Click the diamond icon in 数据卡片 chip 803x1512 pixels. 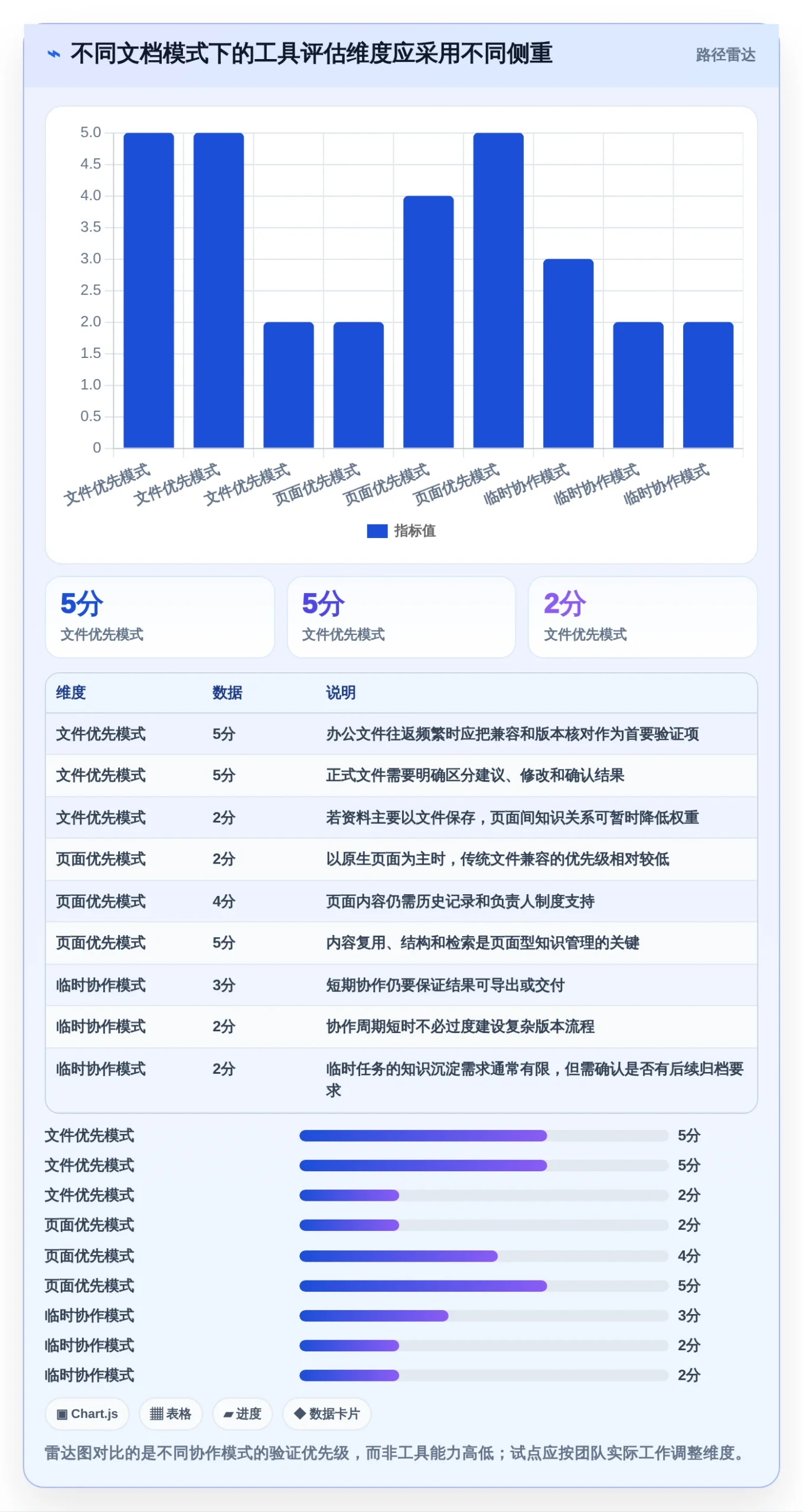[300, 1413]
